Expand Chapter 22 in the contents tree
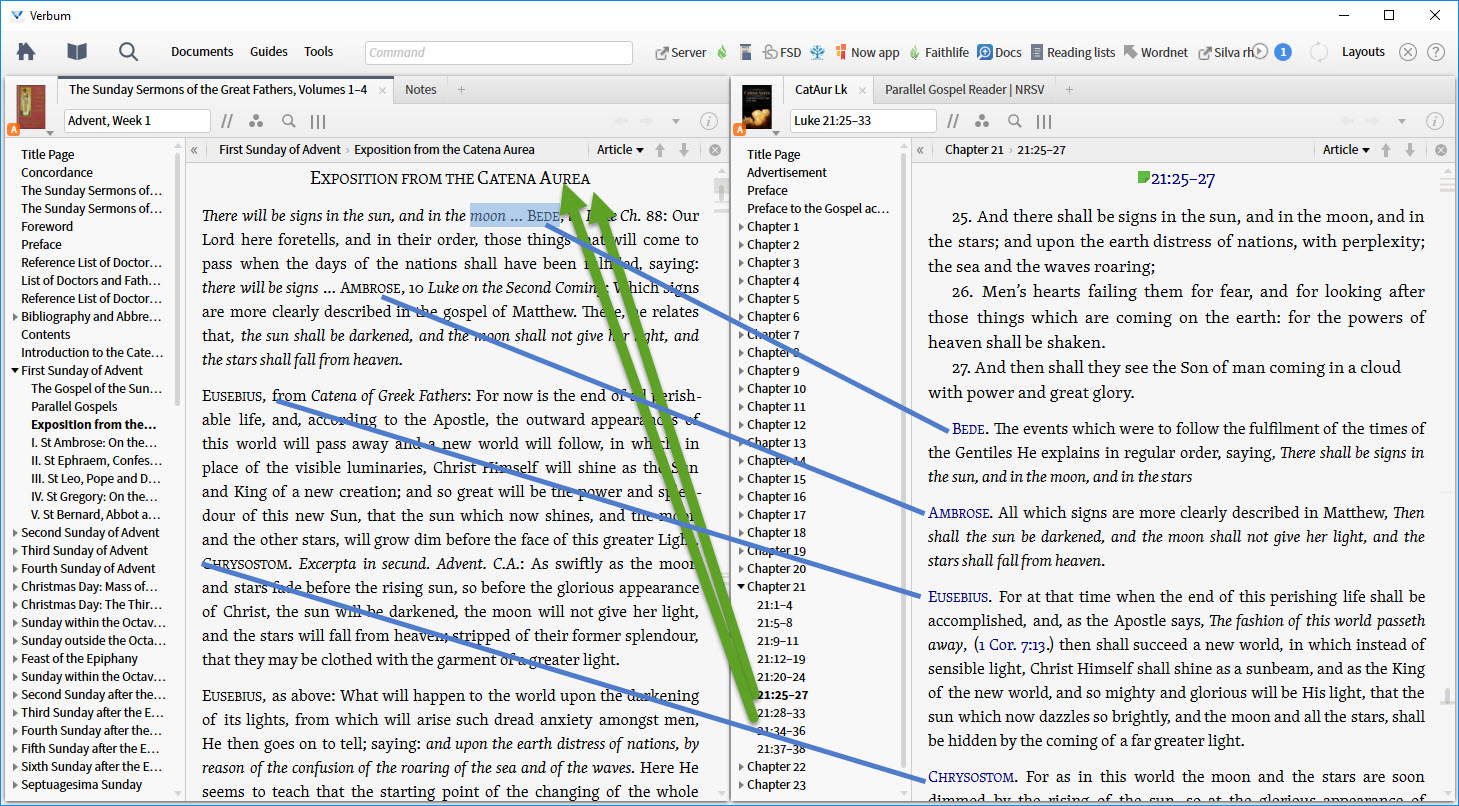The image size is (1459, 806). [x=741, y=767]
